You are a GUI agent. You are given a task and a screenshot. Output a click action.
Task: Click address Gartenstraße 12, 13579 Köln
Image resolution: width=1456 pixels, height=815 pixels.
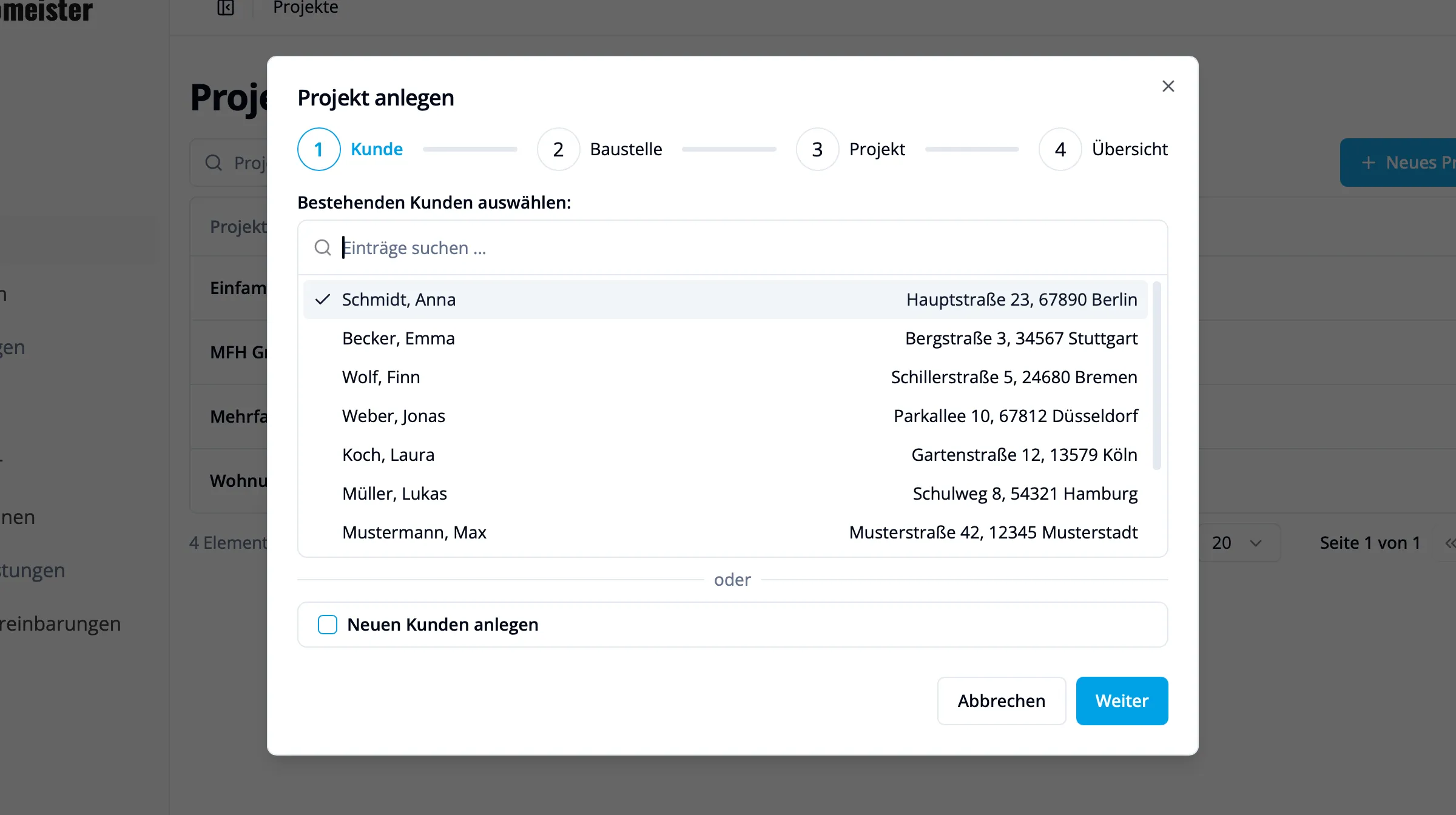1025,455
